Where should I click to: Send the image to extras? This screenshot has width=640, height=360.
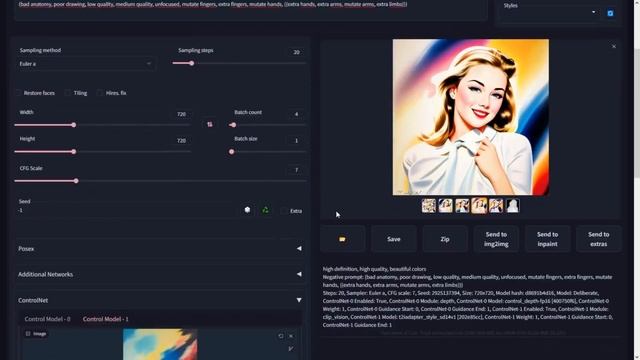tap(598, 239)
